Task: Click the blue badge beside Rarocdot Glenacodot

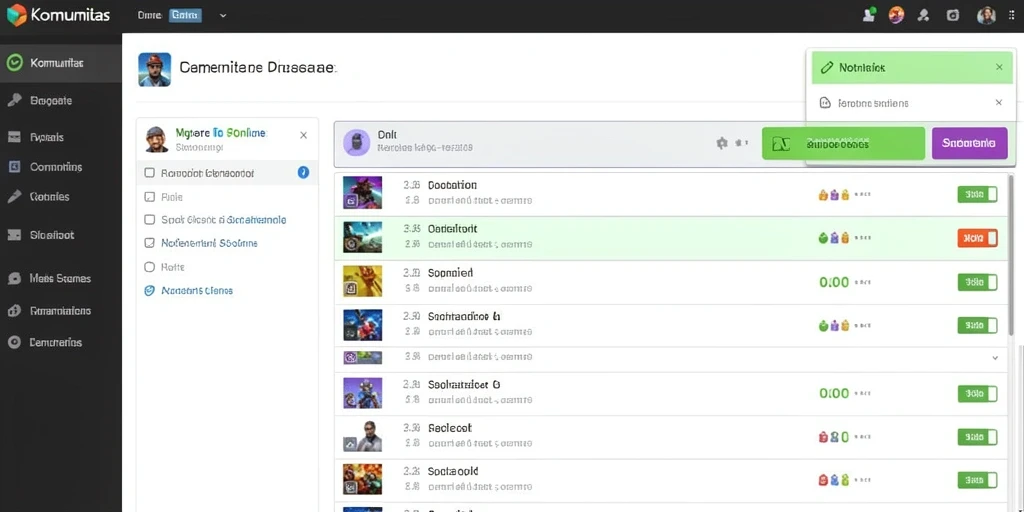Action: 303,172
